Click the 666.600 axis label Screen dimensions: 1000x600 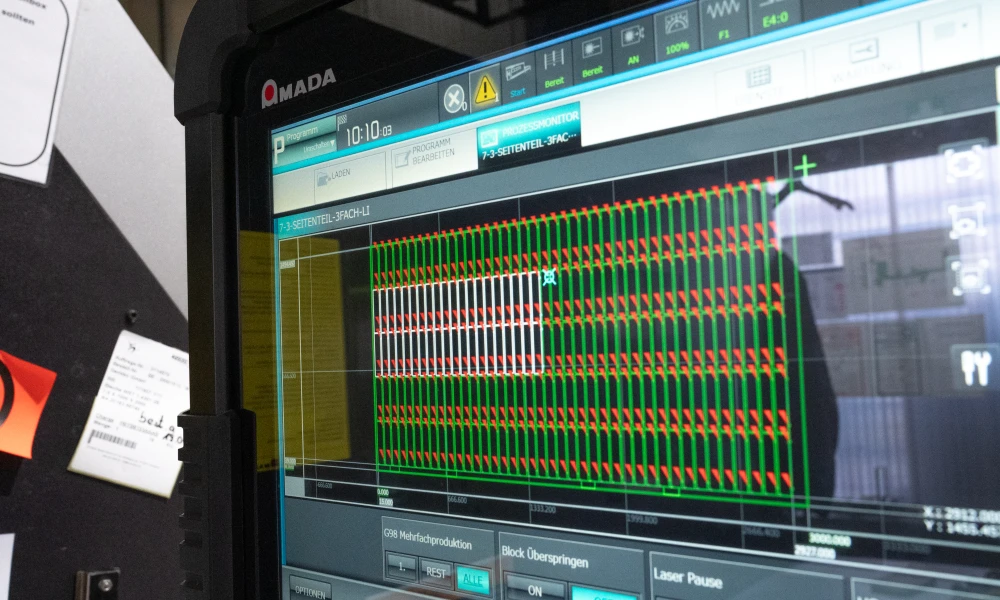pos(457,500)
